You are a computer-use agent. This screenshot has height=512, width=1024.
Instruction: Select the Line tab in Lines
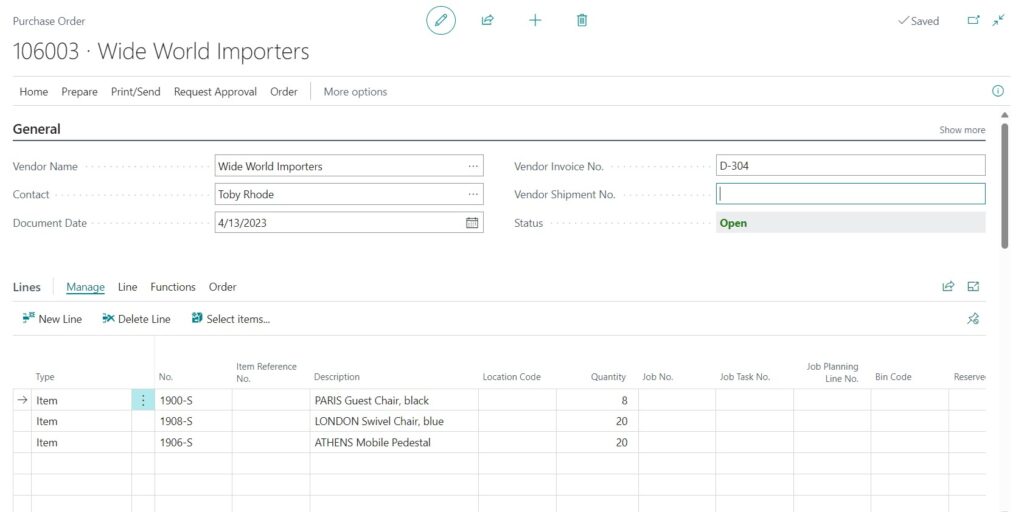point(127,287)
